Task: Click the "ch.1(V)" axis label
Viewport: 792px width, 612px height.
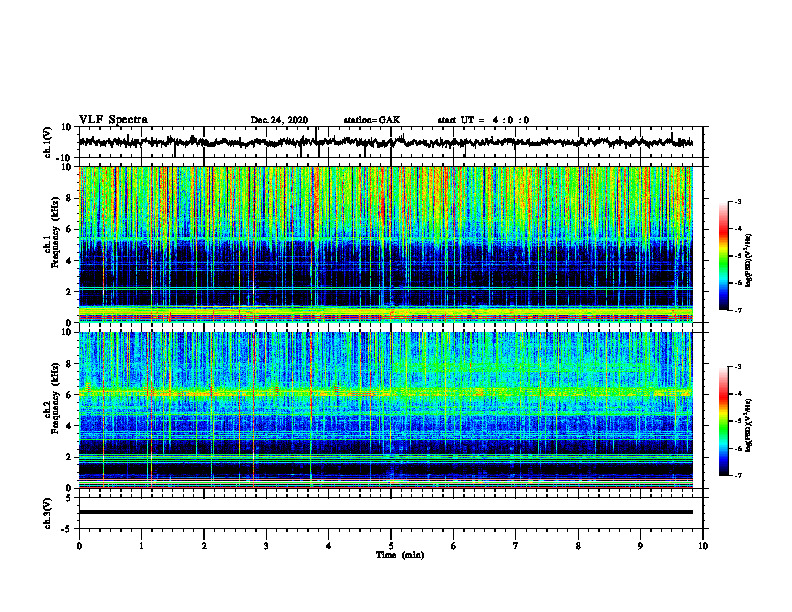Action: 48,142
